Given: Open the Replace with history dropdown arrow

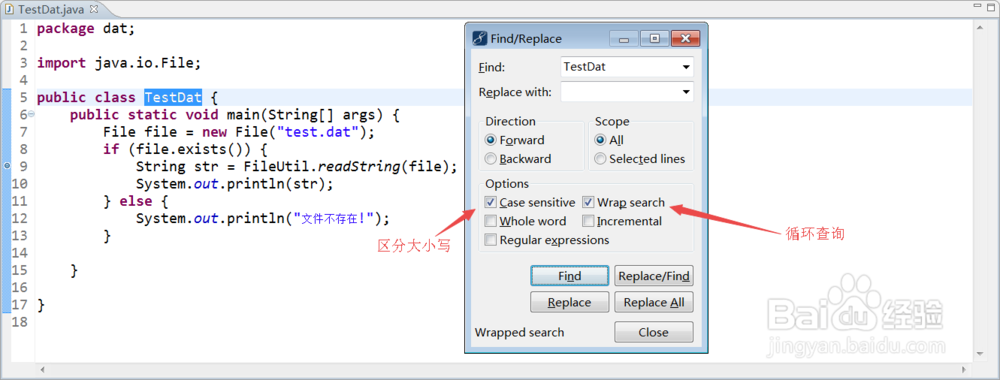Looking at the screenshot, I should point(686,92).
